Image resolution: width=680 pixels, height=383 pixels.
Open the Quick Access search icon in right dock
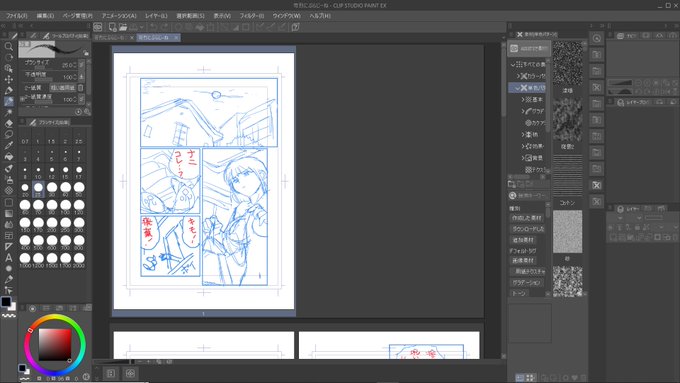click(x=597, y=38)
